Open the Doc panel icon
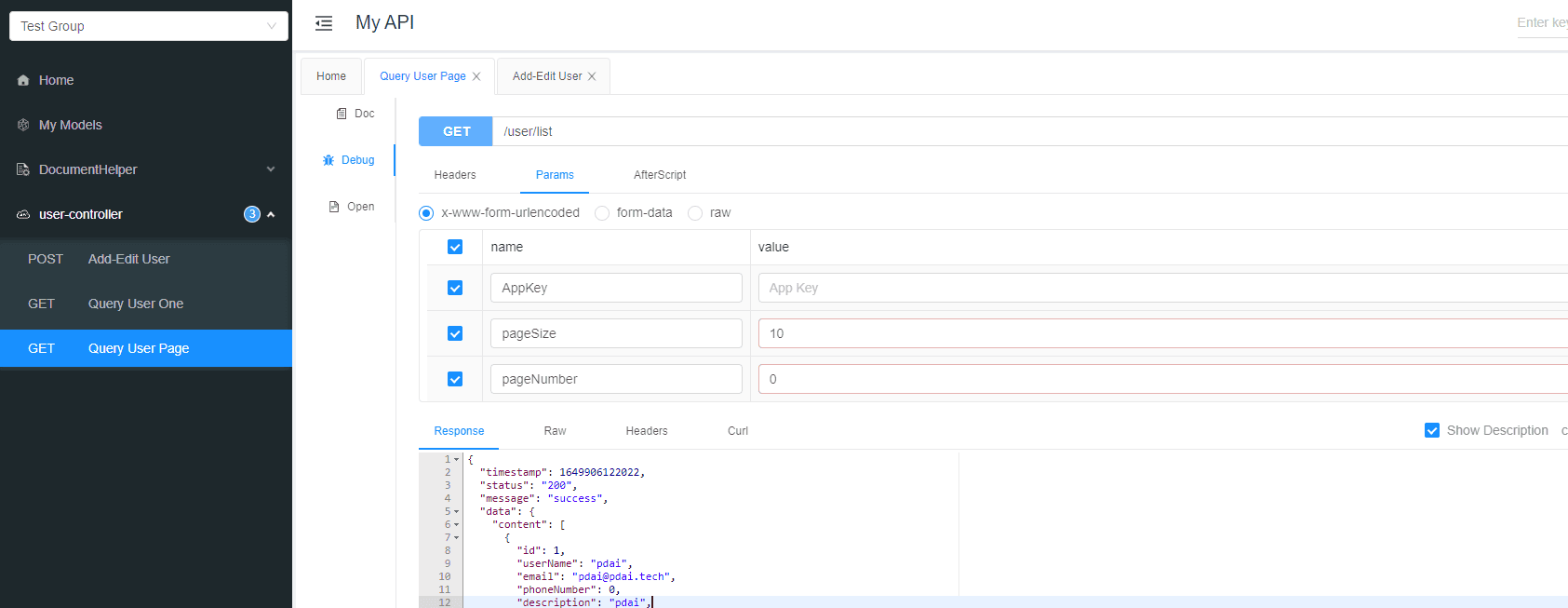Image resolution: width=1568 pixels, height=608 pixels. click(x=342, y=114)
